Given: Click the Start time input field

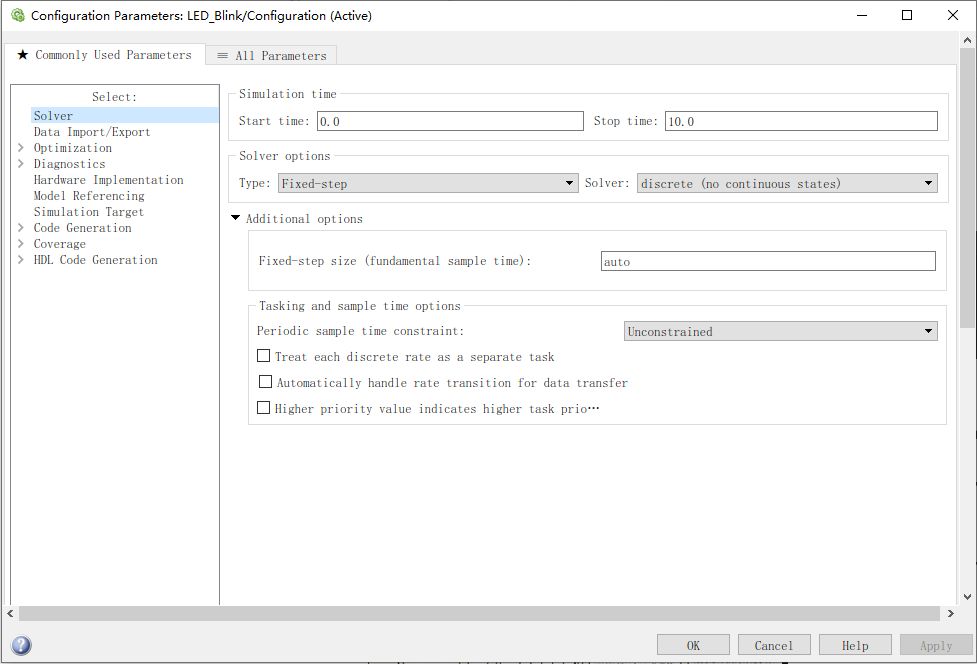Looking at the screenshot, I should pos(450,121).
